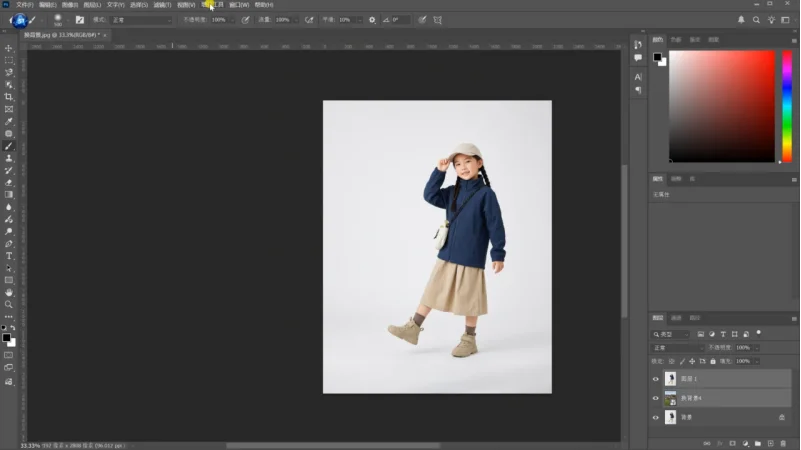Select the Eyedropper tool in toolbar
This screenshot has height=450, width=801.
click(9, 122)
